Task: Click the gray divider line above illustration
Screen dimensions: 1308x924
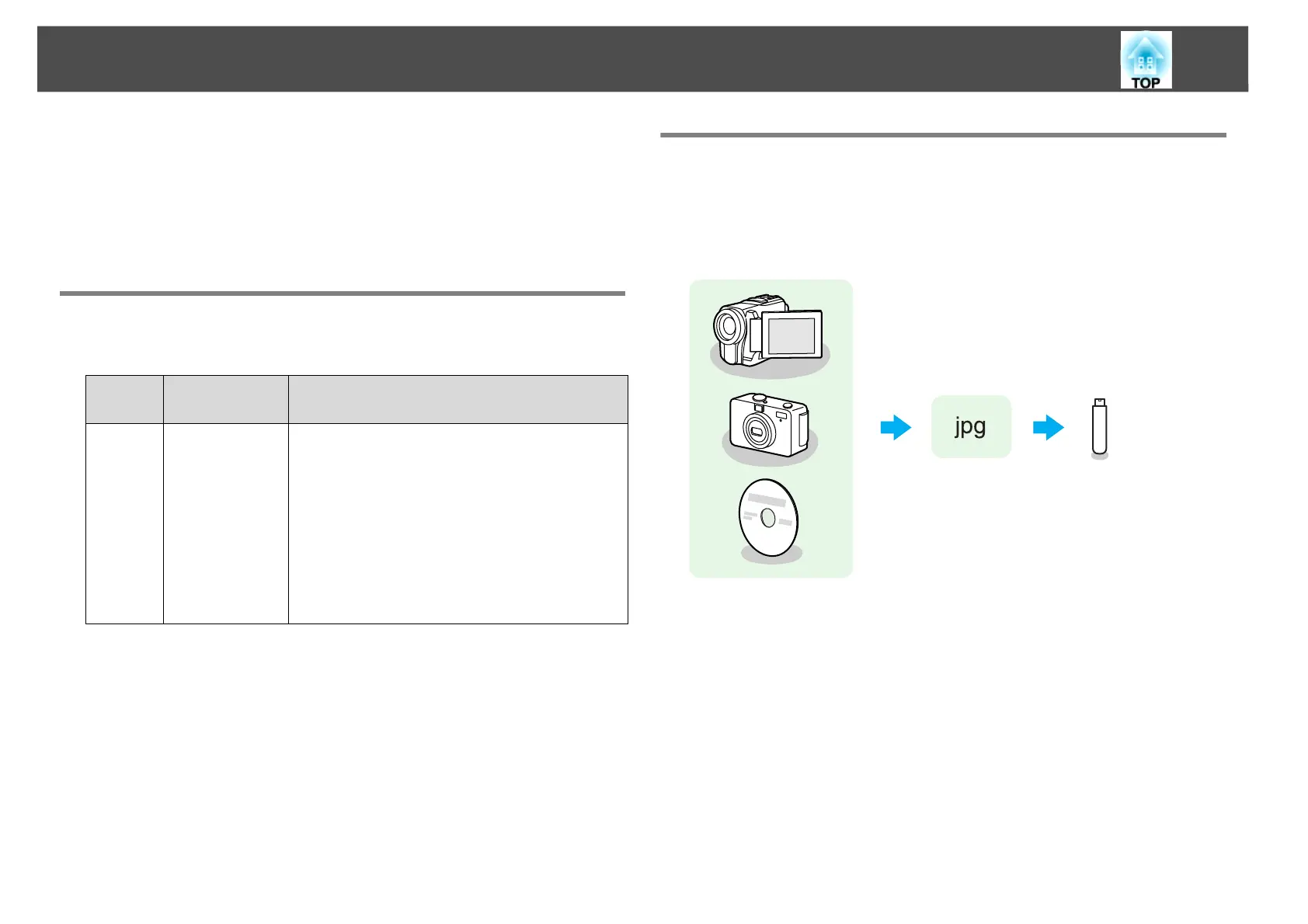Action: coord(943,135)
